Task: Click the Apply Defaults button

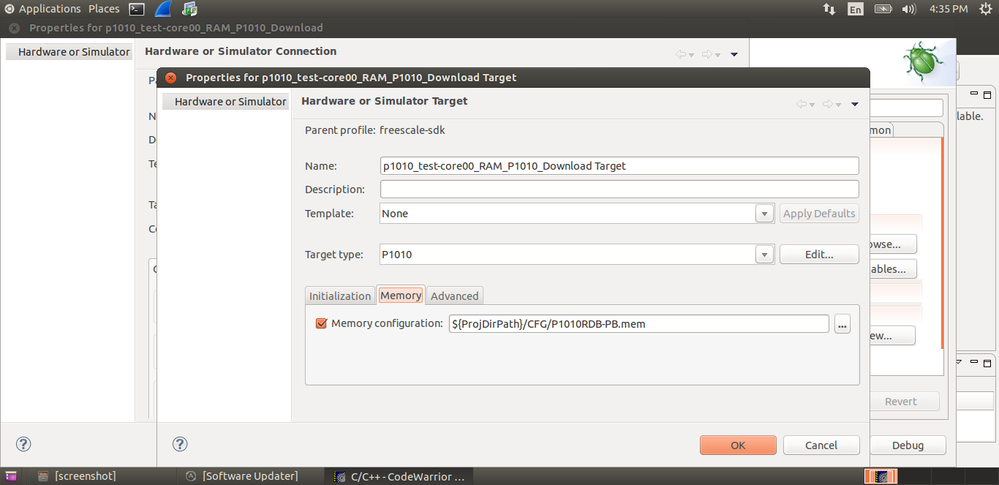Action: 819,214
